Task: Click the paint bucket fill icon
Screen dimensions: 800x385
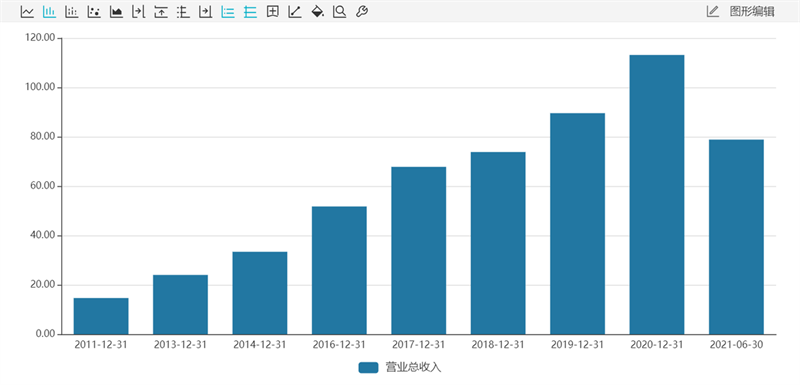Action: coord(317,11)
